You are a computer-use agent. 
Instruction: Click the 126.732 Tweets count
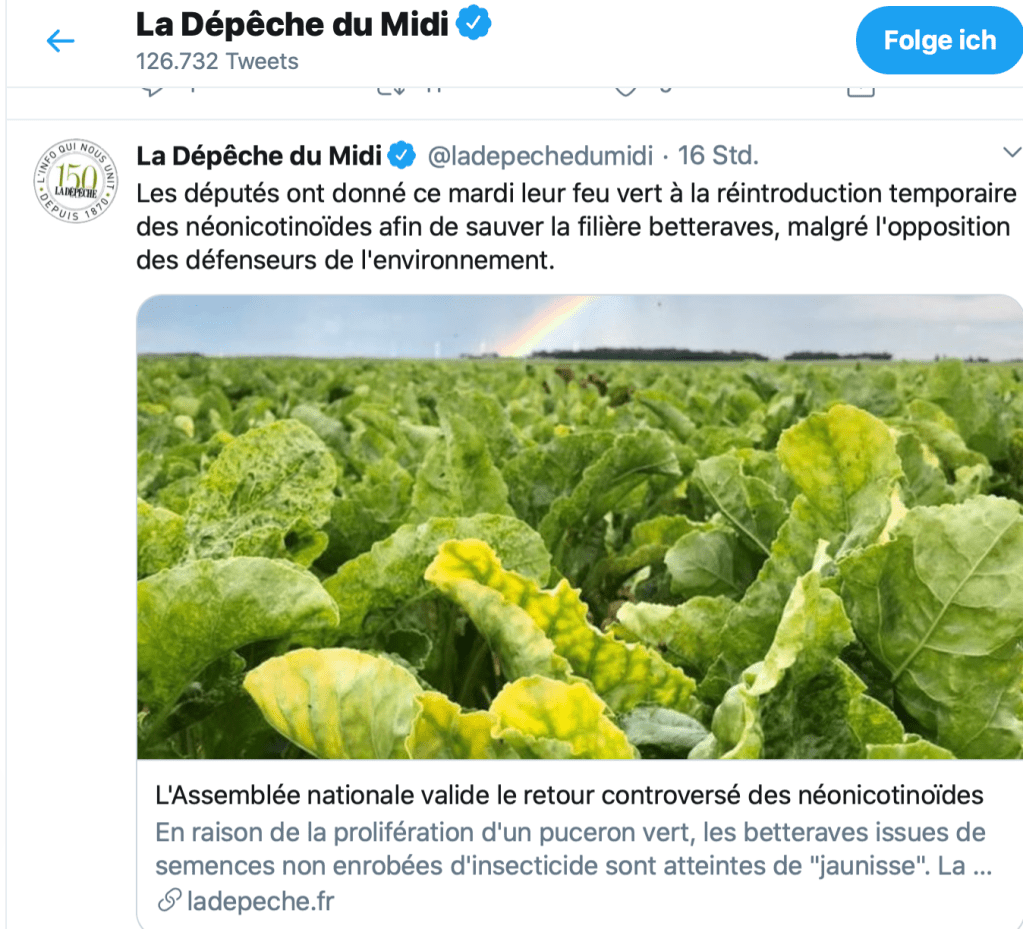(217, 61)
